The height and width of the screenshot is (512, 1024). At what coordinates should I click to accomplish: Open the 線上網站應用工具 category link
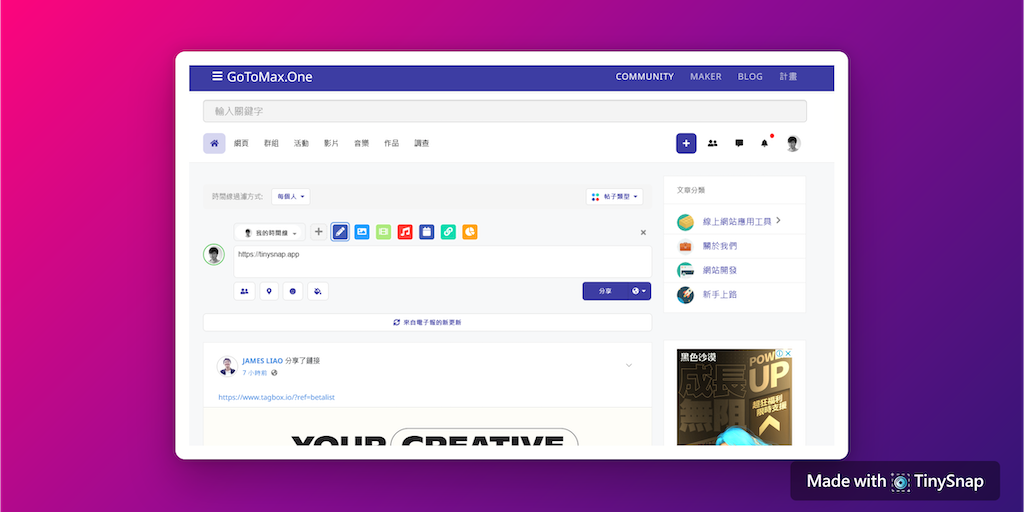[737, 222]
